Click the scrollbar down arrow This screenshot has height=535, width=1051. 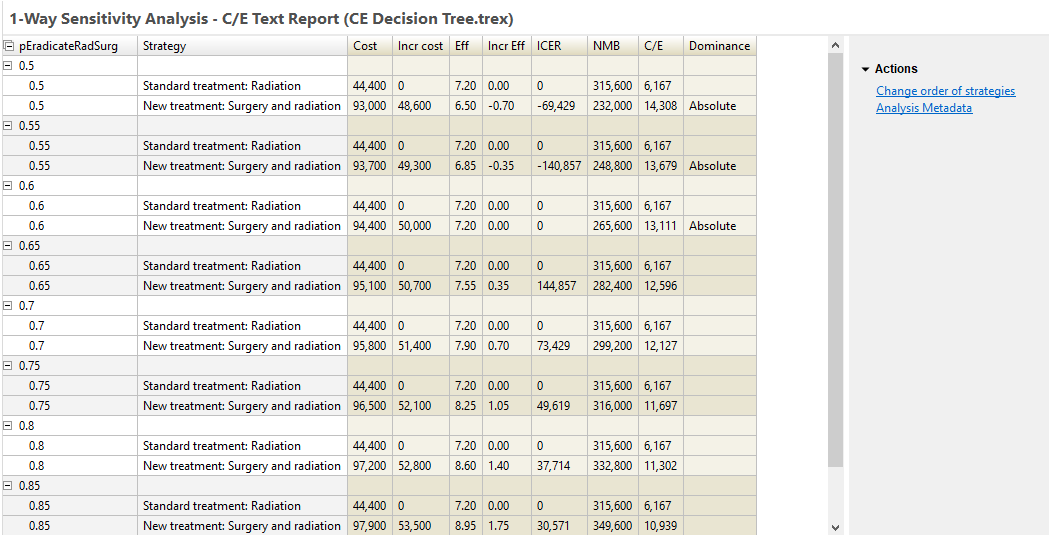(x=835, y=526)
